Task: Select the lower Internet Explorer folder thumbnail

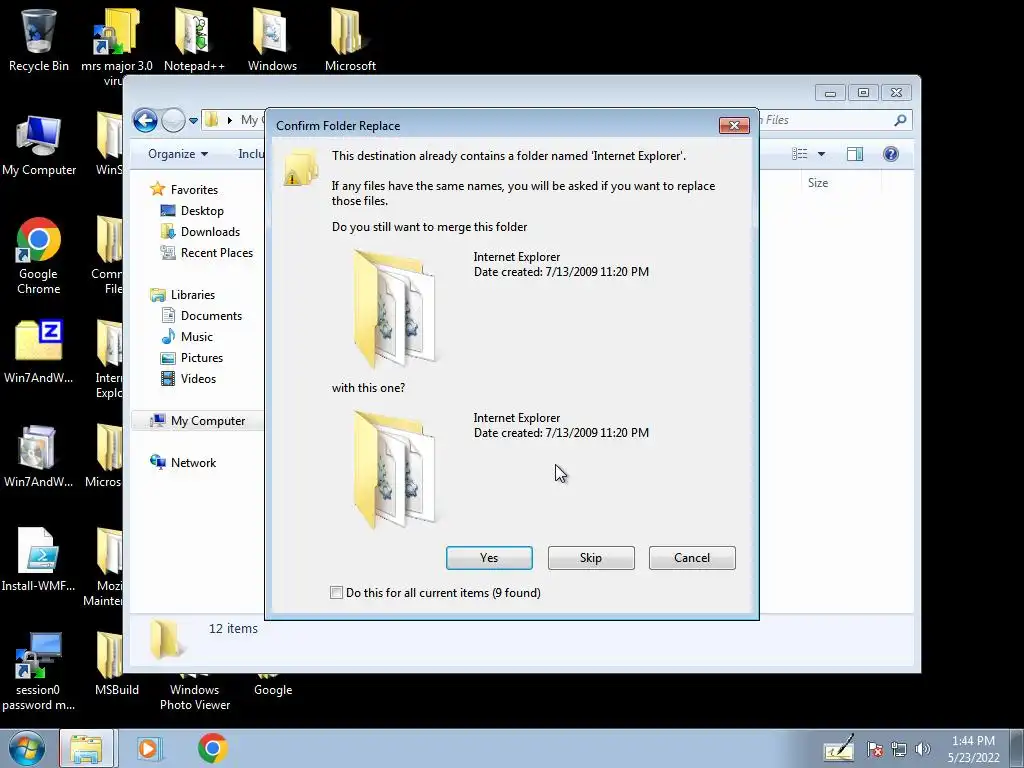Action: 394,469
